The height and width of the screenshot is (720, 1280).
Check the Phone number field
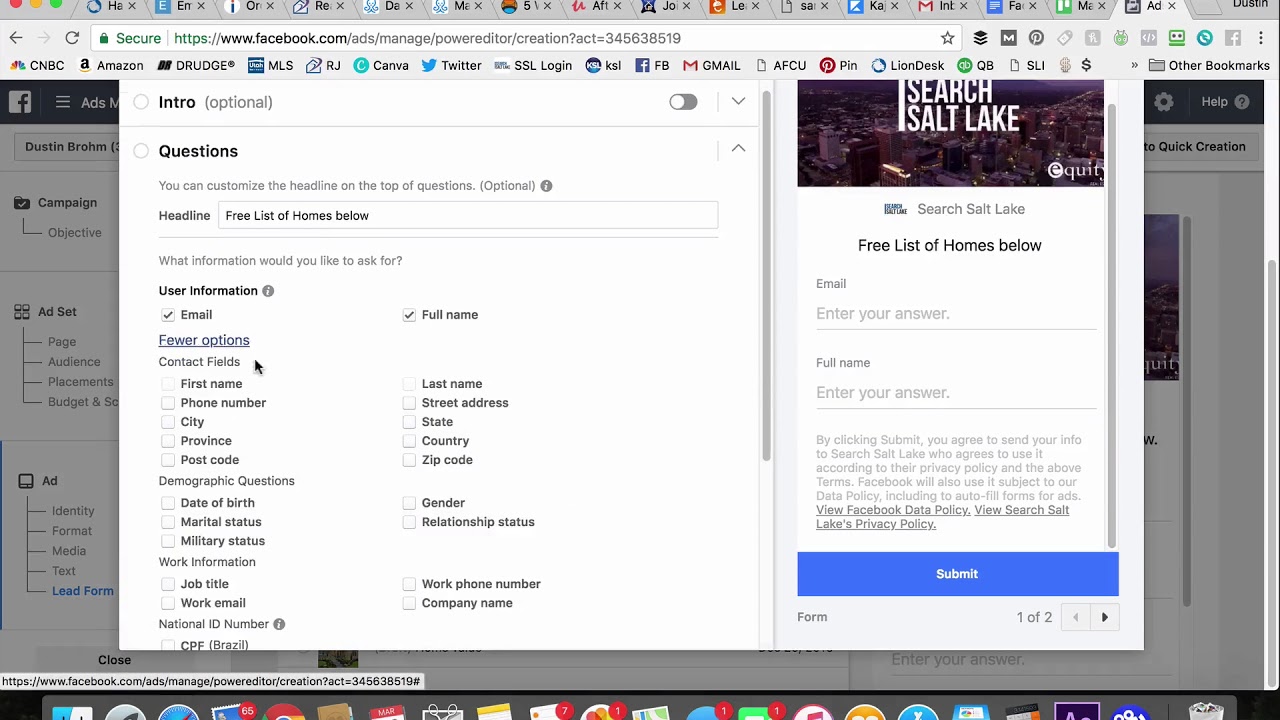(168, 403)
